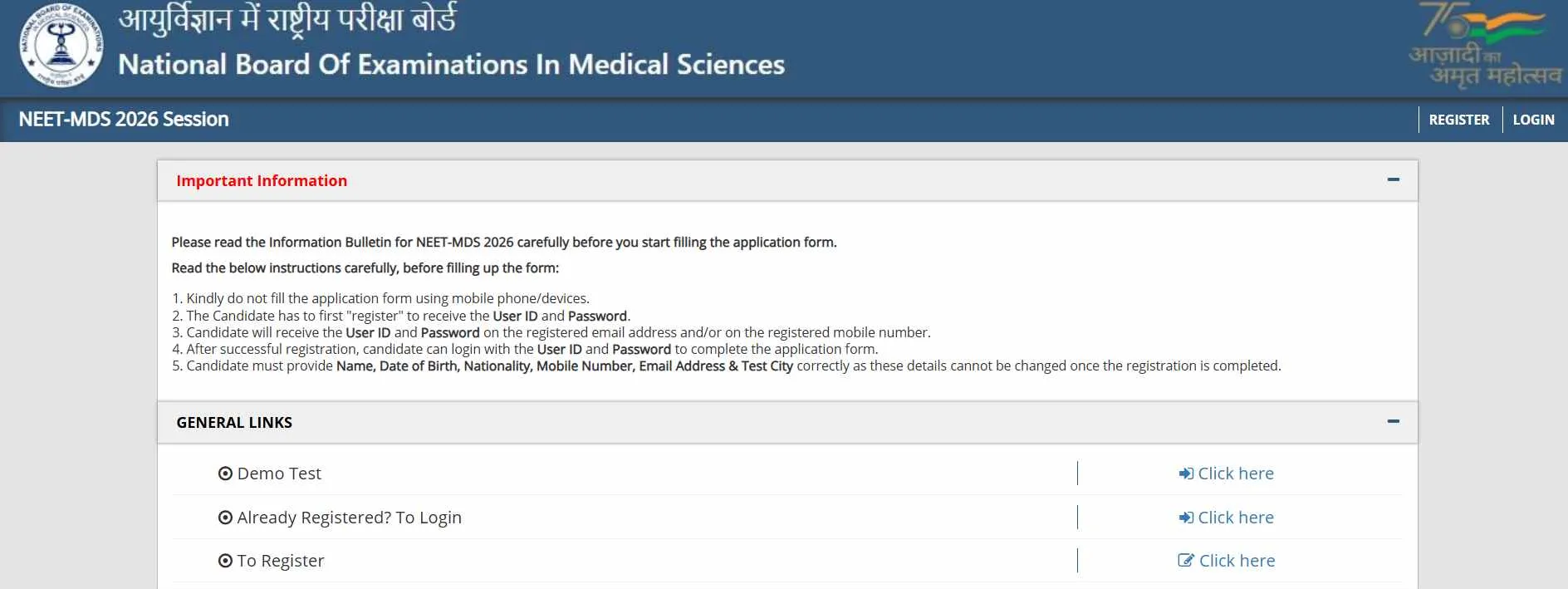Follow the To Register "Click here" link
Image resolution: width=1568 pixels, height=589 pixels.
pos(1237,561)
